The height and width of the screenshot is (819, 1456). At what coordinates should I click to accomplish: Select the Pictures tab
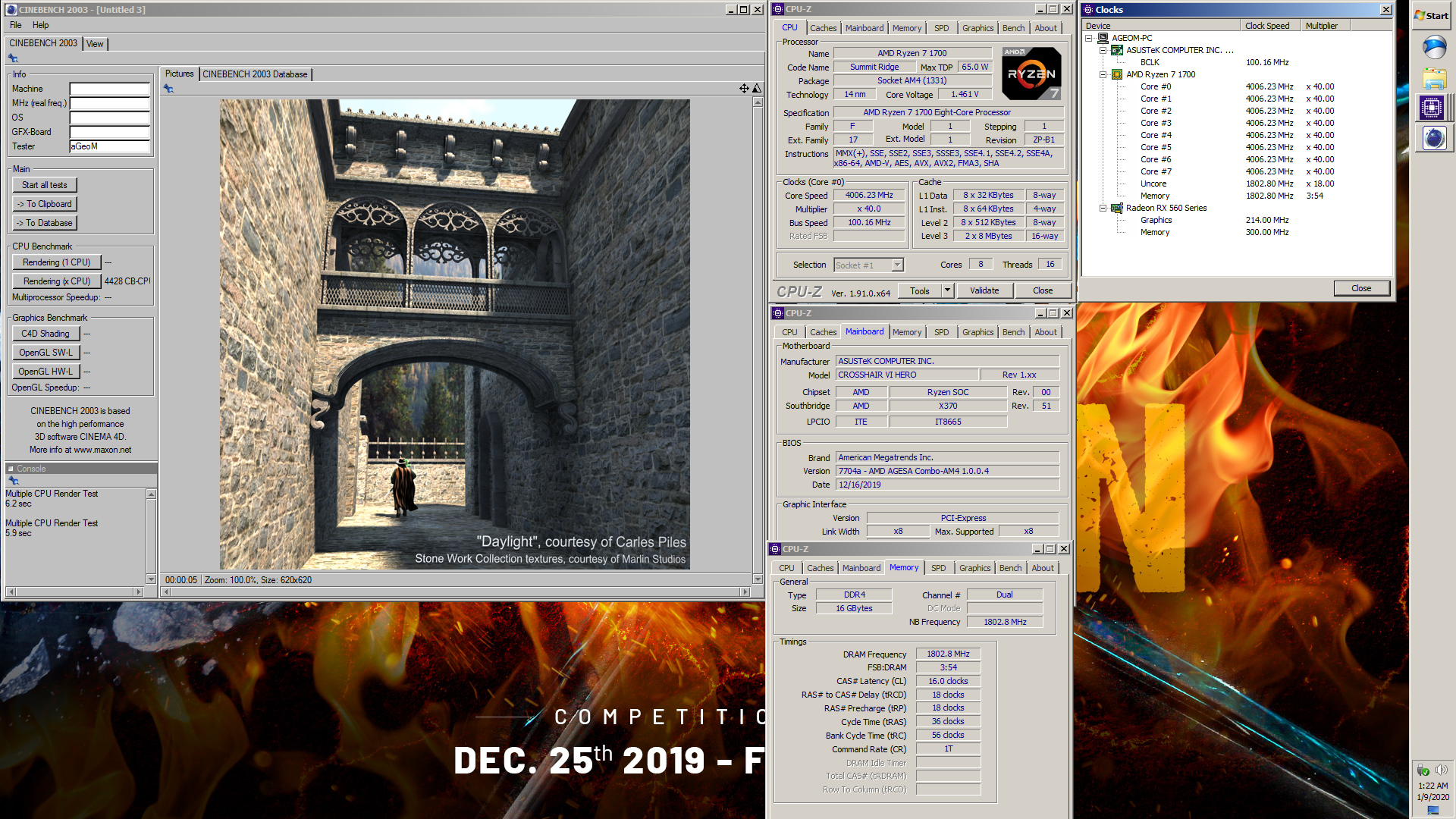pyautogui.click(x=179, y=74)
